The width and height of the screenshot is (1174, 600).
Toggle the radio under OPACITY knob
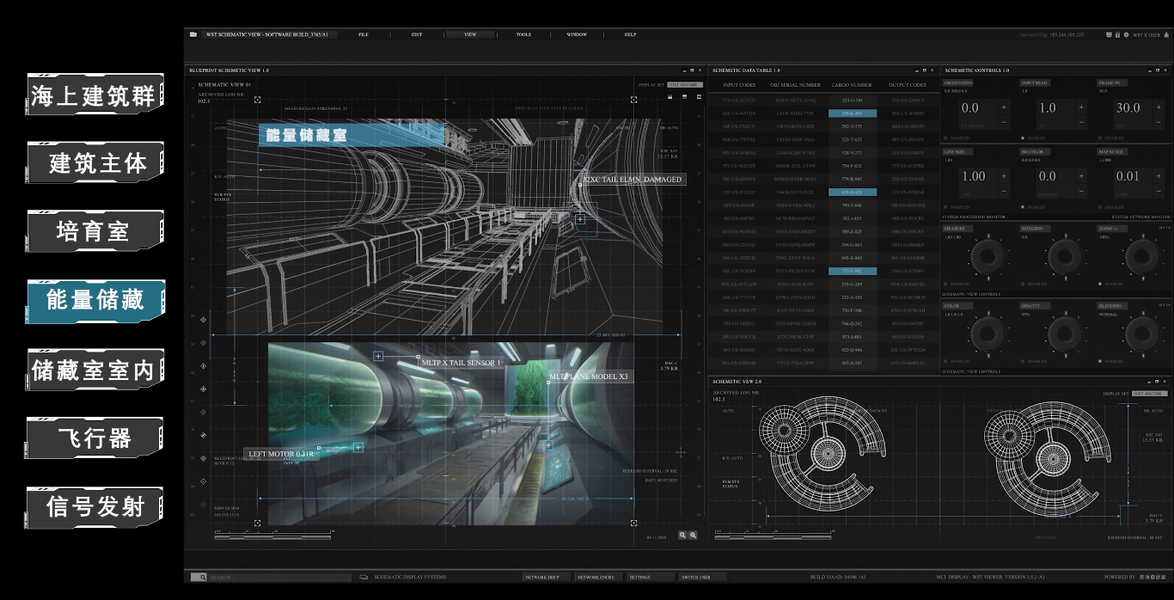(1023, 362)
